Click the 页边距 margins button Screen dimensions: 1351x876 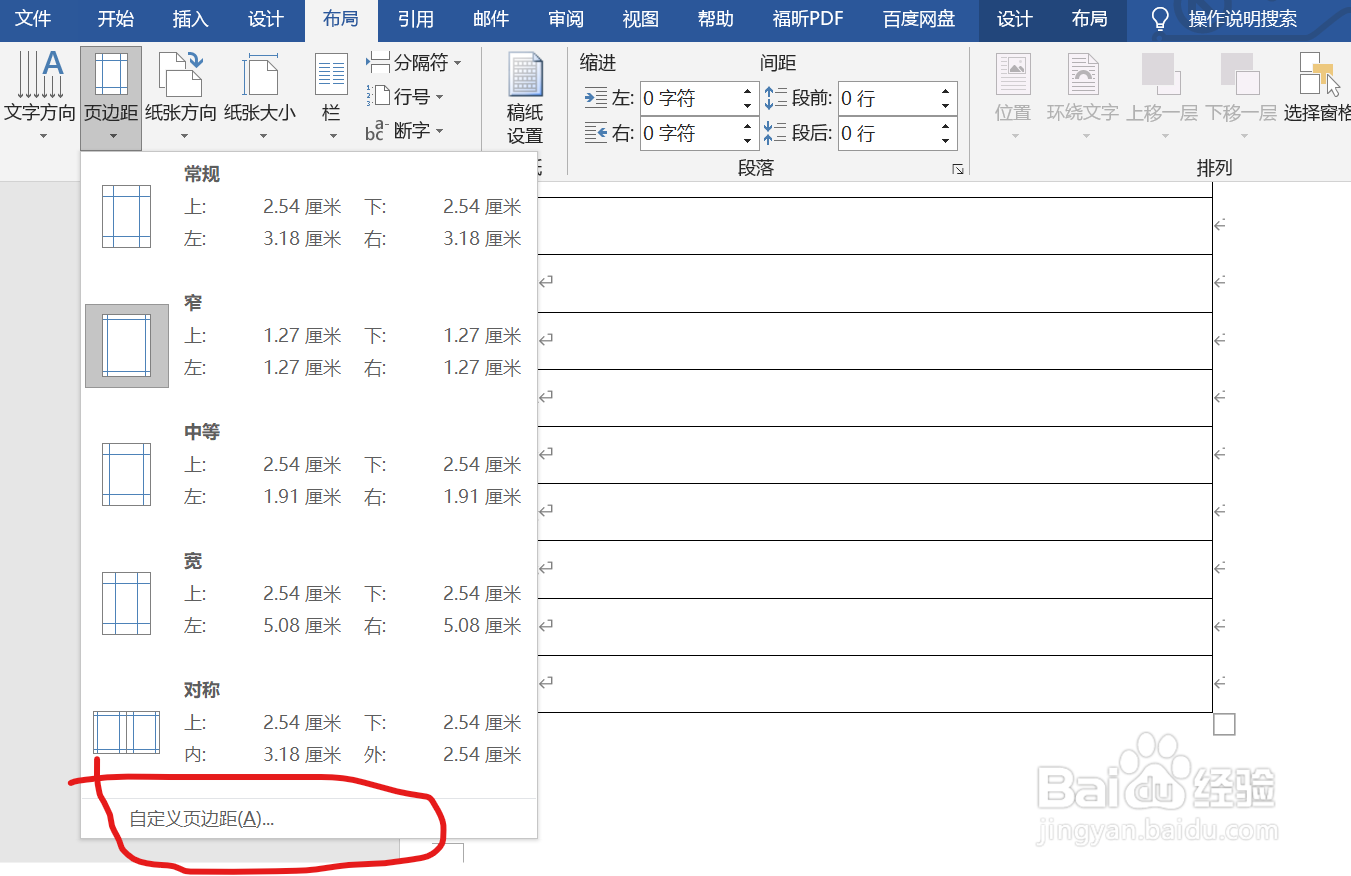point(111,96)
